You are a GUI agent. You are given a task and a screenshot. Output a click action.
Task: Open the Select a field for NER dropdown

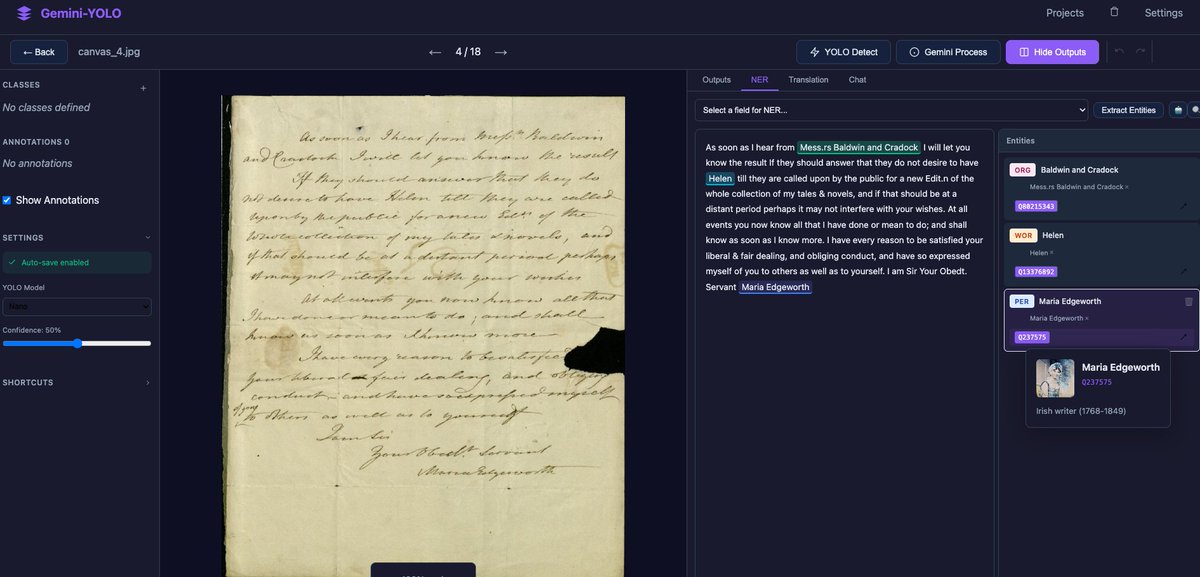891,110
